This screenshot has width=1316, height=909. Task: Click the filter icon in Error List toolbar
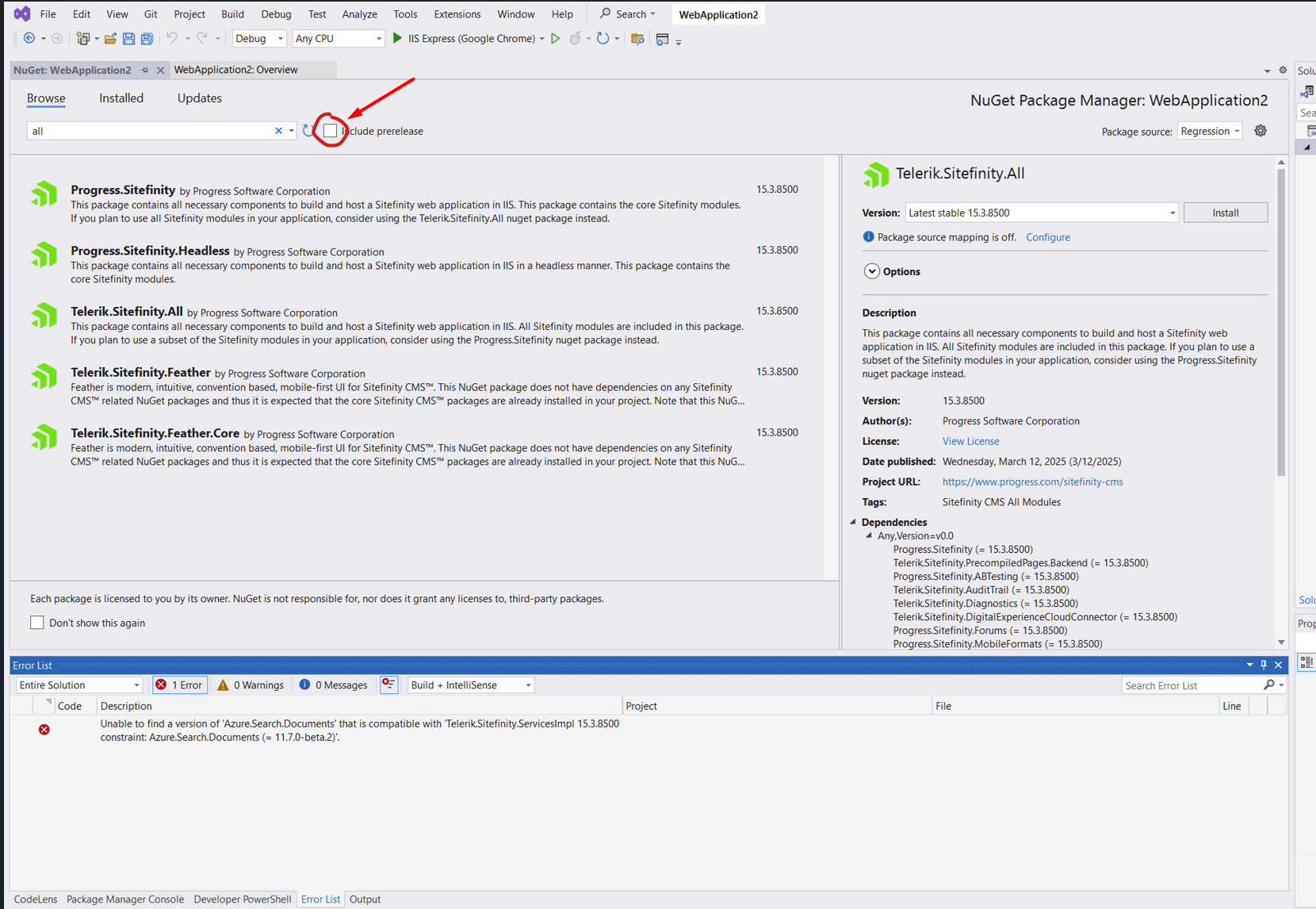pyautogui.click(x=388, y=684)
